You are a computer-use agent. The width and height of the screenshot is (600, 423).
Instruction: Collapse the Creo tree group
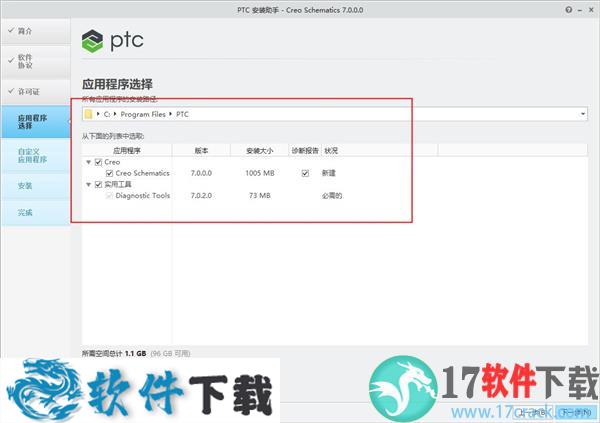pyautogui.click(x=88, y=162)
